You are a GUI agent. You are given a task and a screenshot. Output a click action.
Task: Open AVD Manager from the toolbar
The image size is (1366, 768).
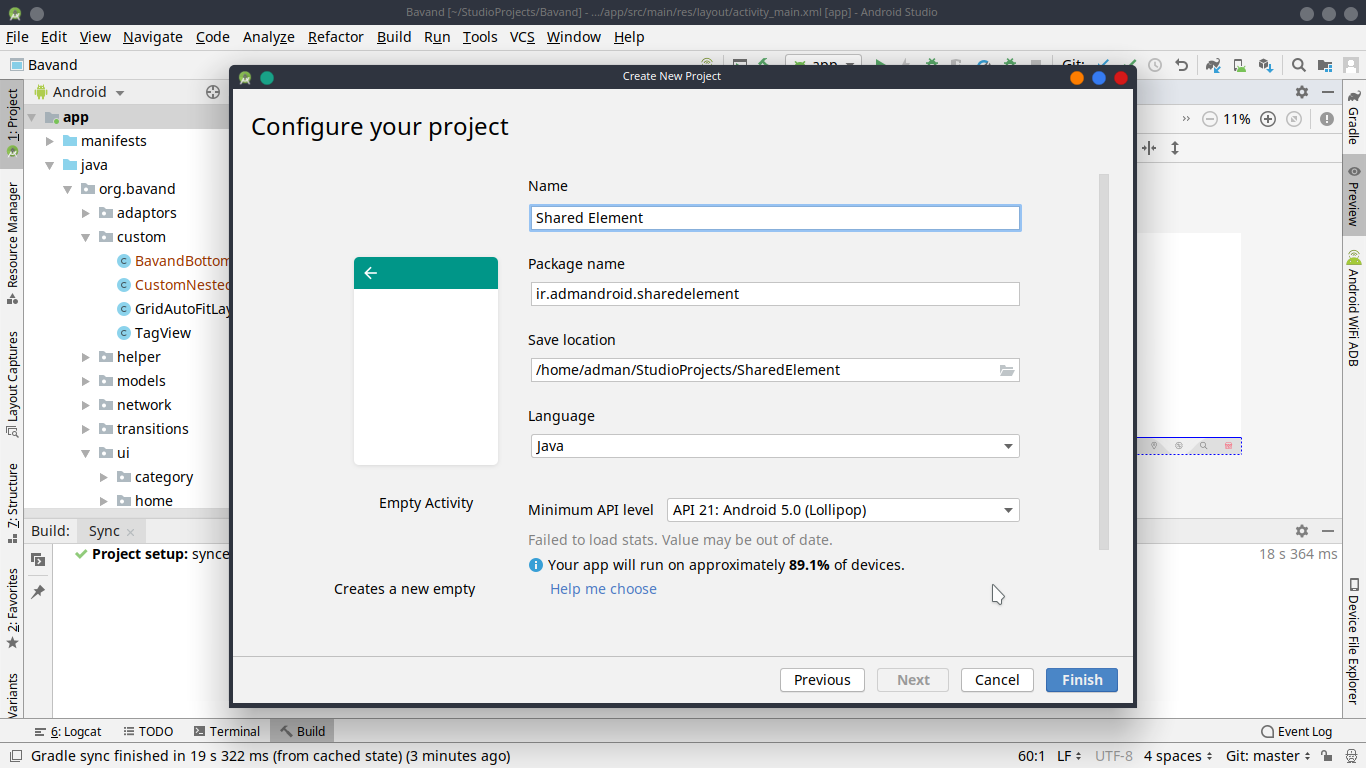1239,65
